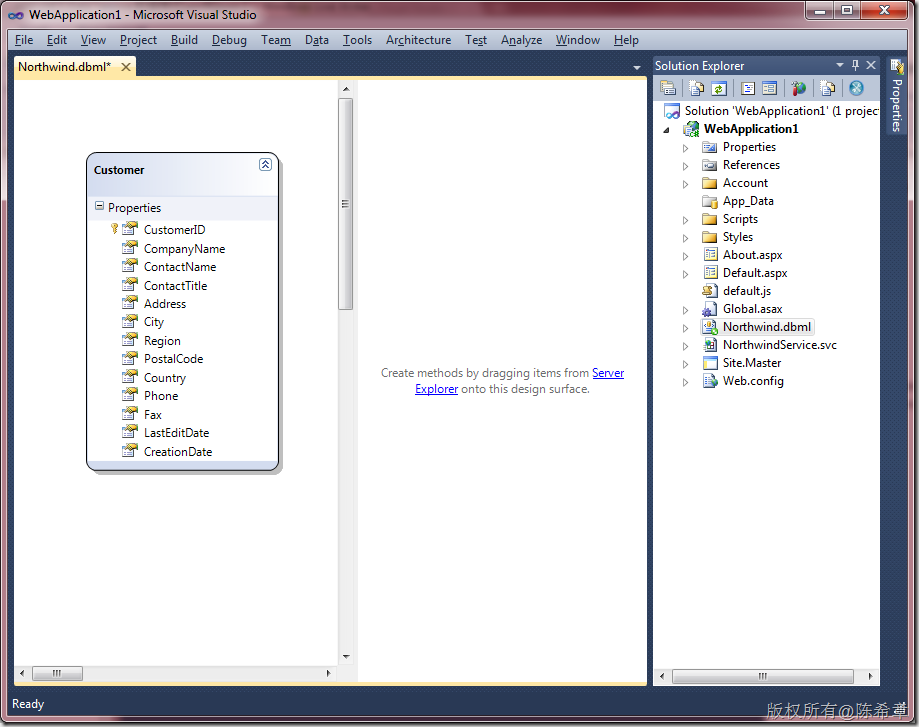Open the Tools menu
The height and width of the screenshot is (727, 919).
(358, 40)
